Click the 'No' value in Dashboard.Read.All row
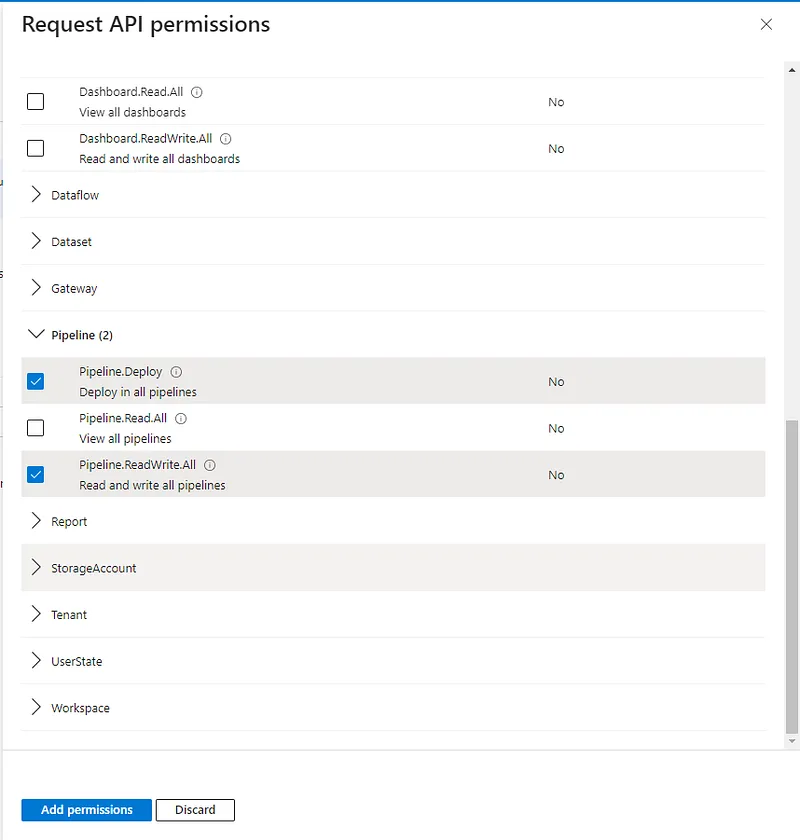 (x=556, y=102)
